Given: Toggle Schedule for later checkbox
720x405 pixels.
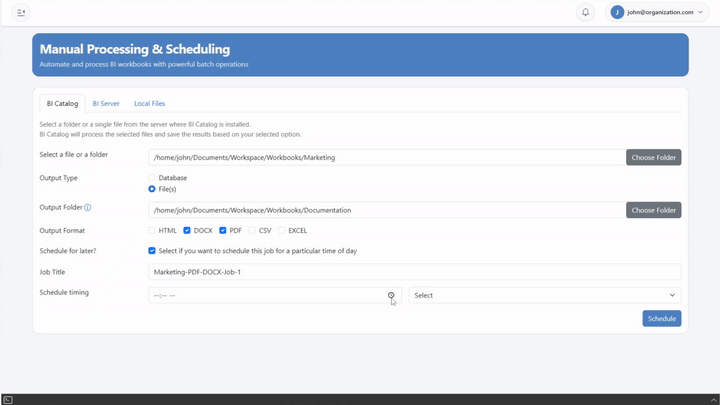Looking at the screenshot, I should coord(152,251).
